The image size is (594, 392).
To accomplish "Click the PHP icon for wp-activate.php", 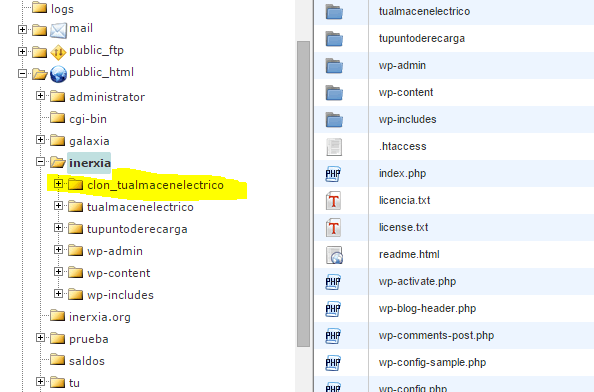I will point(333,282).
